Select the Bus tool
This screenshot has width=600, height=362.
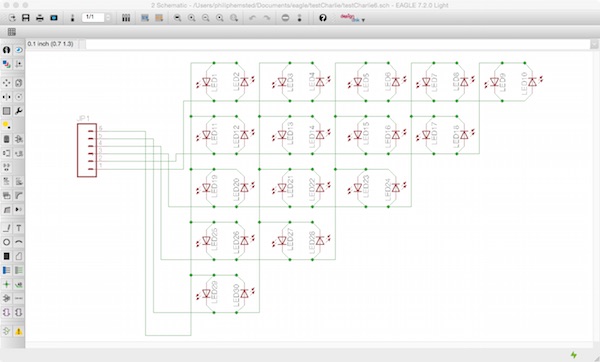point(7,271)
